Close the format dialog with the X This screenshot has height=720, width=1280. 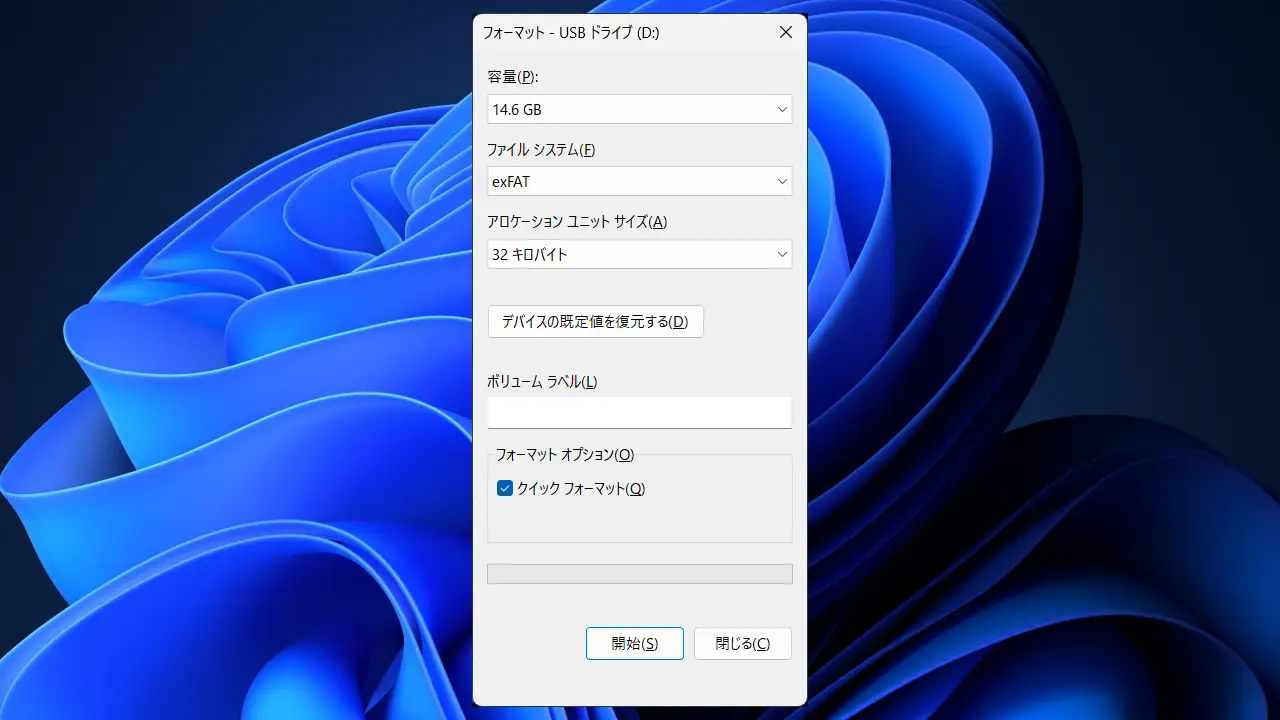[x=785, y=32]
